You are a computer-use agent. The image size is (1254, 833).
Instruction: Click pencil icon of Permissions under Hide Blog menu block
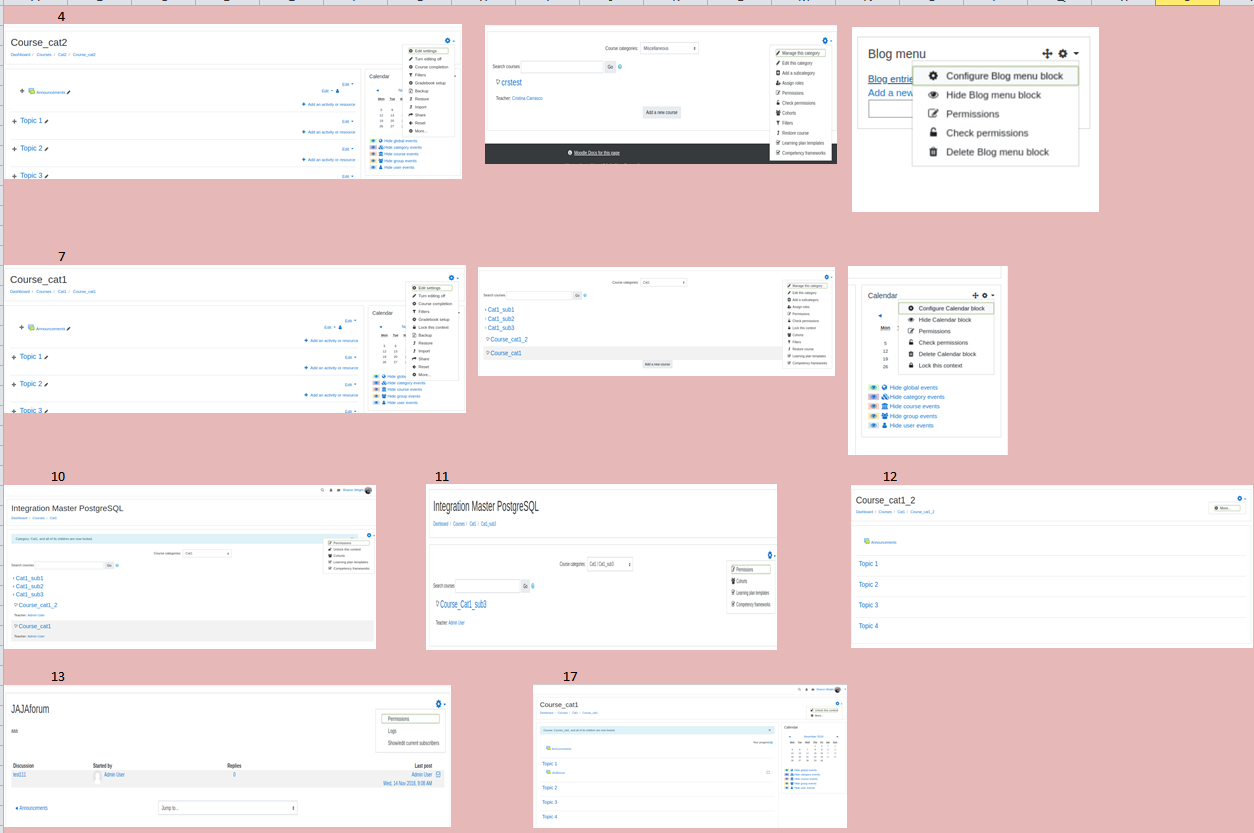point(933,114)
